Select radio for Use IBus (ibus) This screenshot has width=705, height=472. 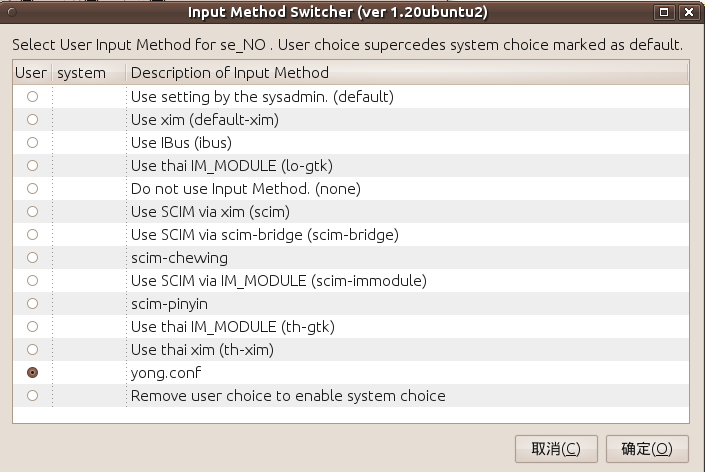32,142
